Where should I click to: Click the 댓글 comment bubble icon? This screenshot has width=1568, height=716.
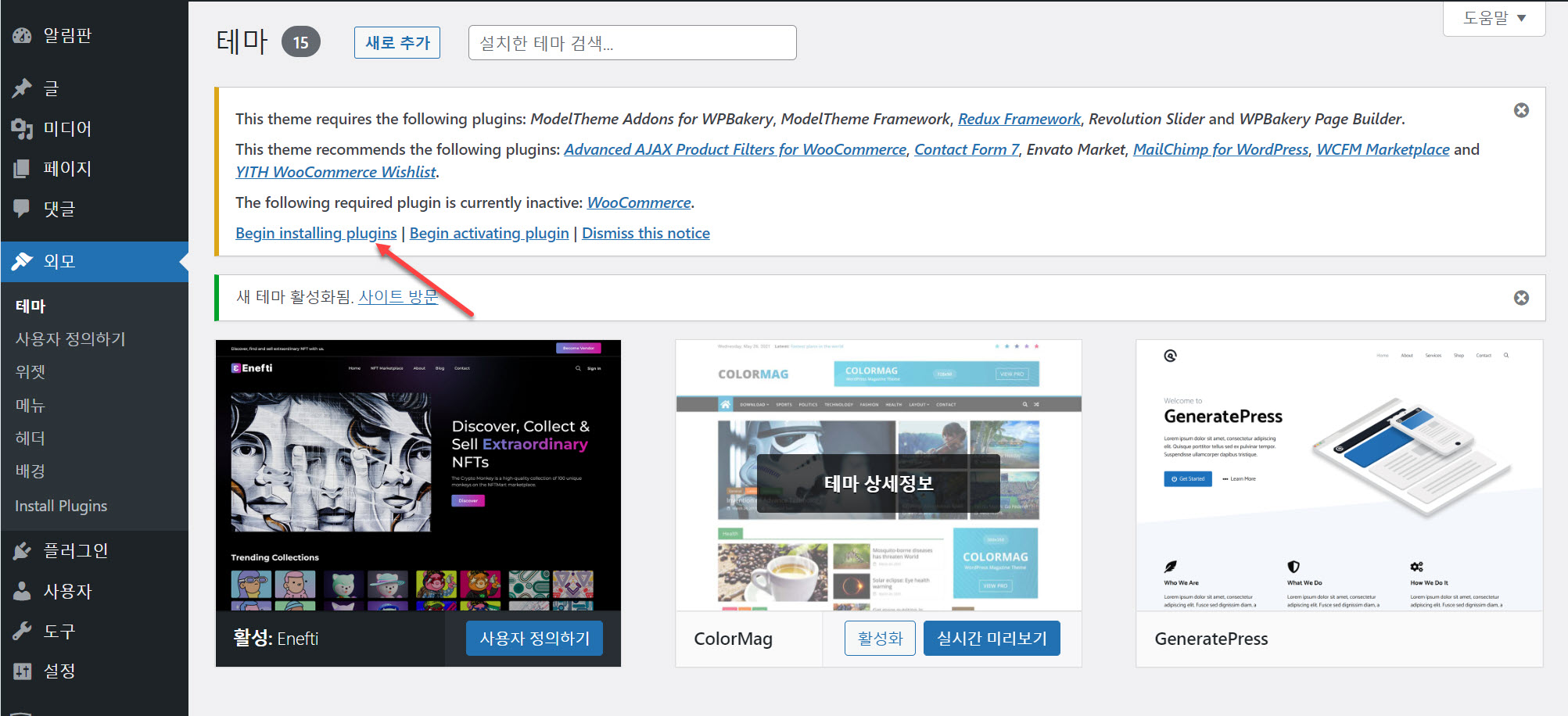coord(22,209)
